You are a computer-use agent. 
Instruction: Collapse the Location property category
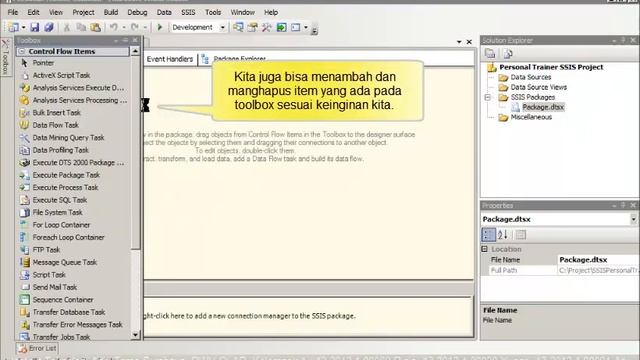484,249
